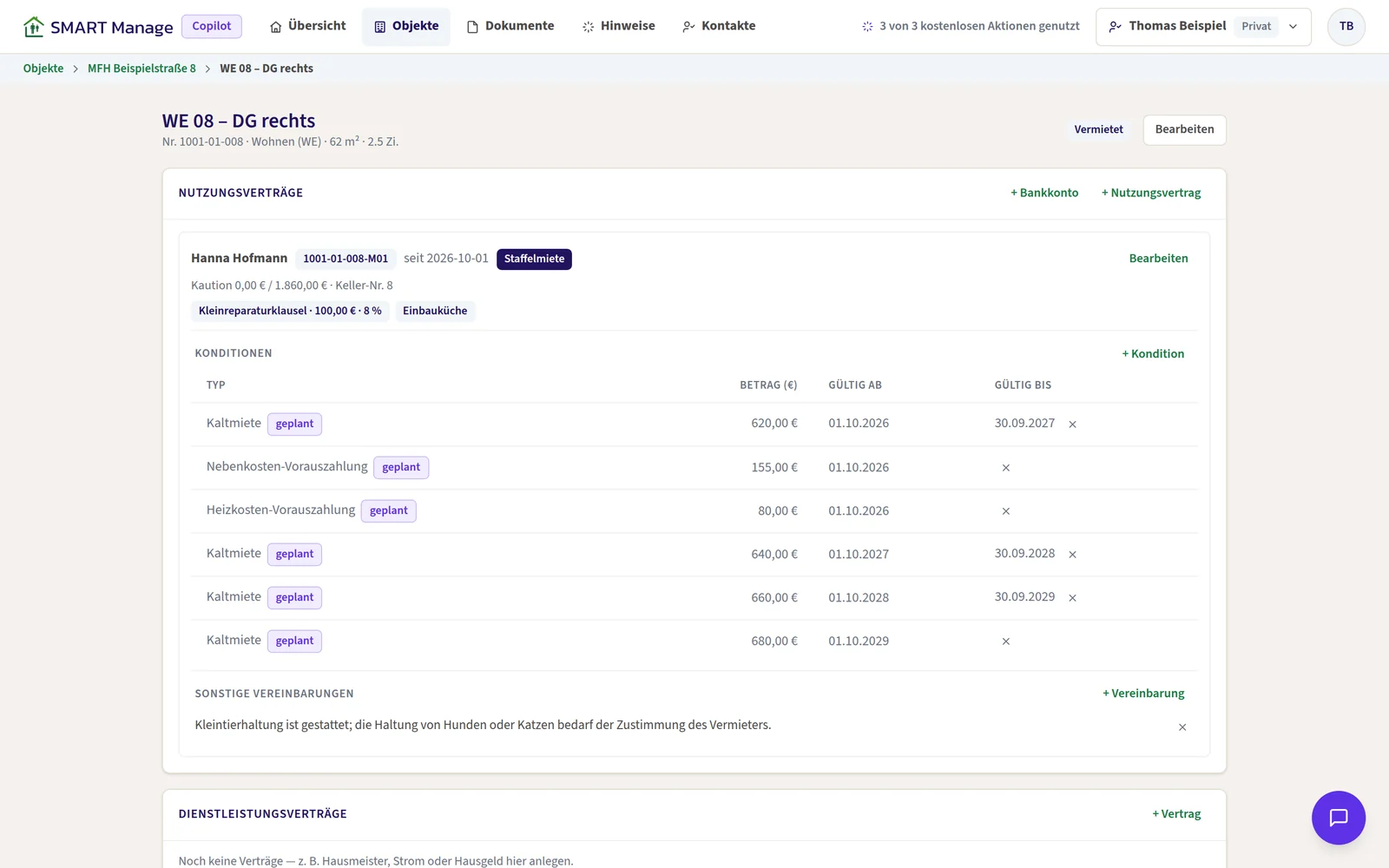The width and height of the screenshot is (1389, 868).
Task: Click the sparkle icon beside free actions counter
Action: click(x=867, y=27)
